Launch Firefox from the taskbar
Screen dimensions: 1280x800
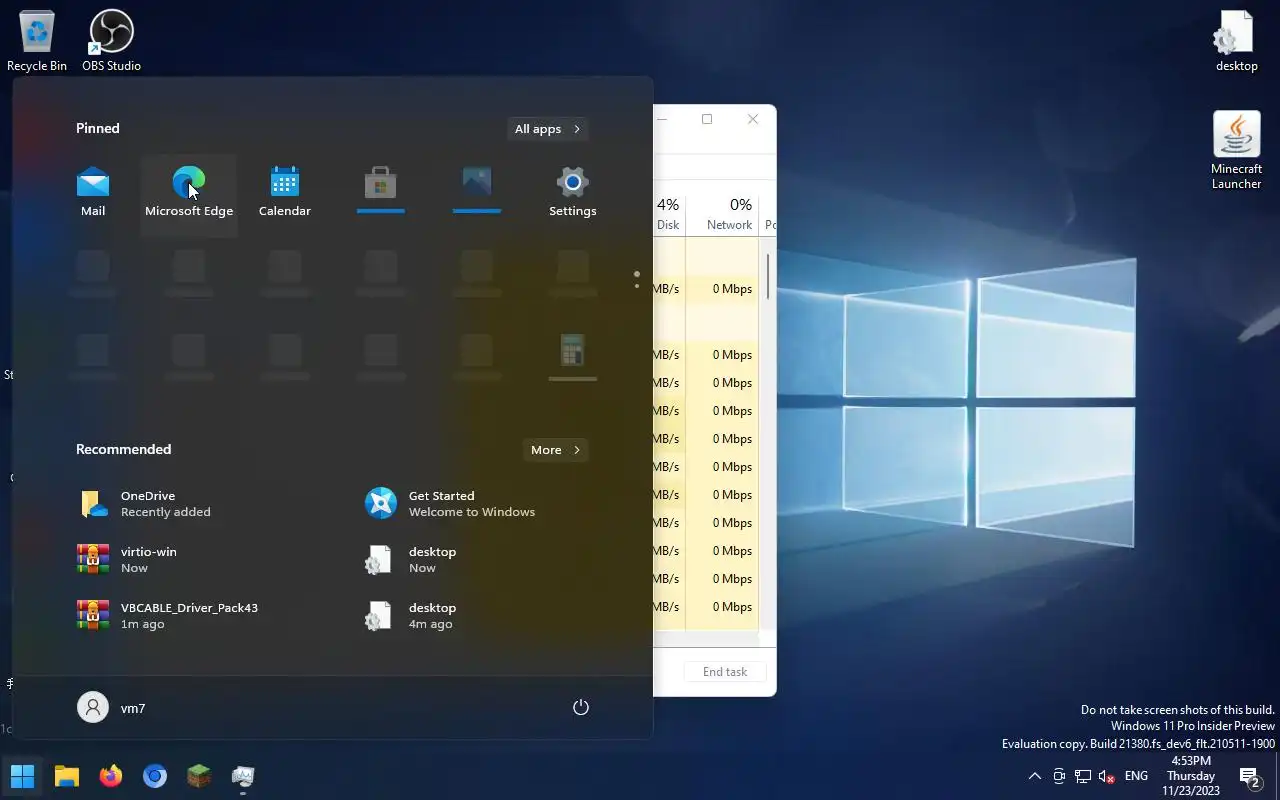tap(111, 776)
